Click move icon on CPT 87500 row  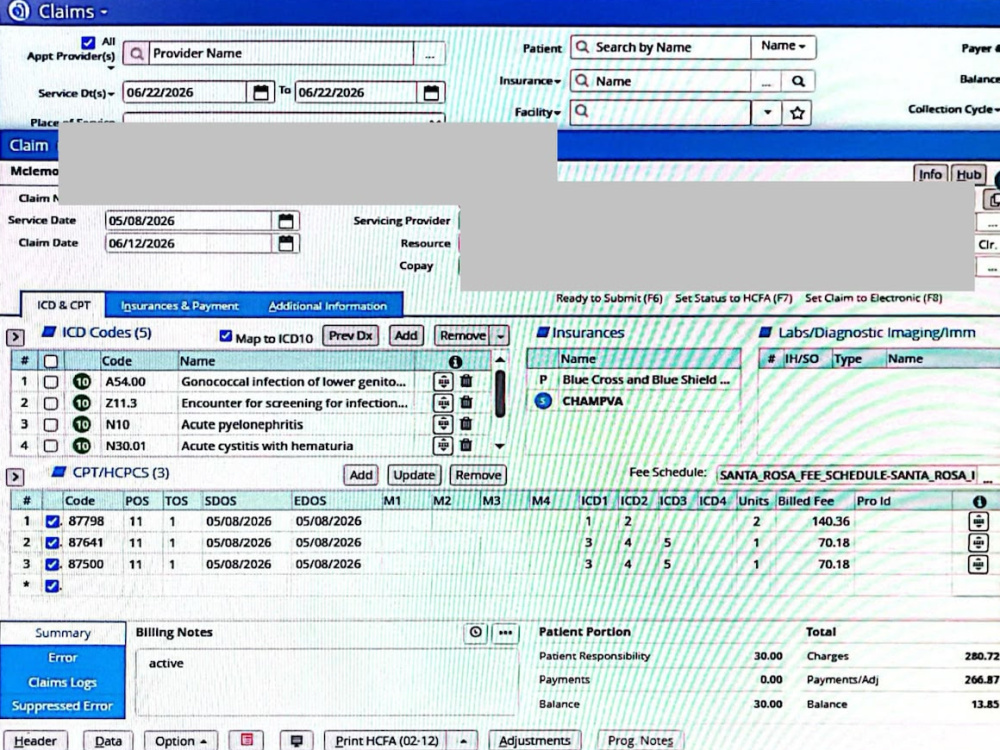click(978, 564)
